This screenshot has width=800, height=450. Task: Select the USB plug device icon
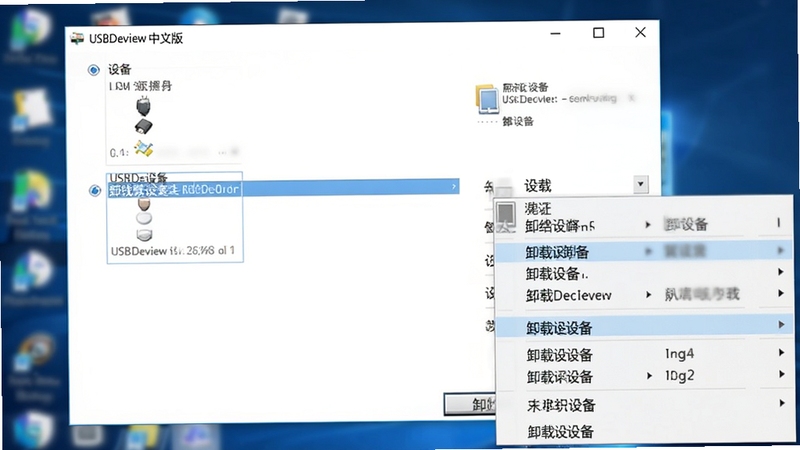click(x=144, y=106)
